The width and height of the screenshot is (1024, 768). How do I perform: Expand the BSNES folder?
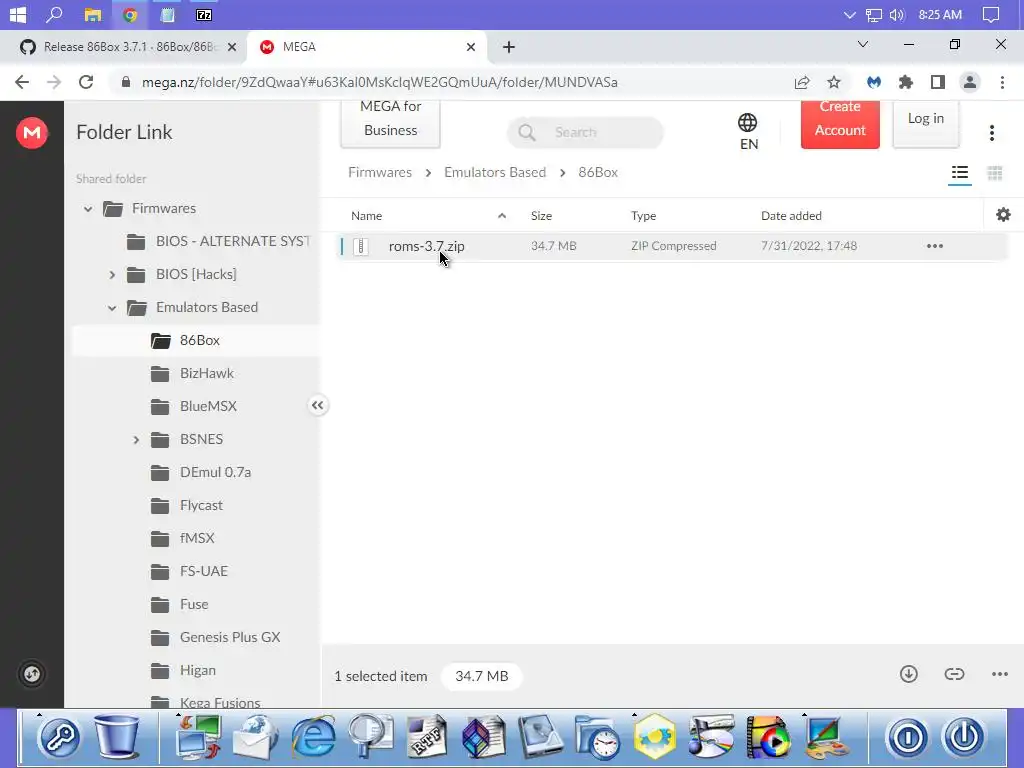click(x=136, y=440)
